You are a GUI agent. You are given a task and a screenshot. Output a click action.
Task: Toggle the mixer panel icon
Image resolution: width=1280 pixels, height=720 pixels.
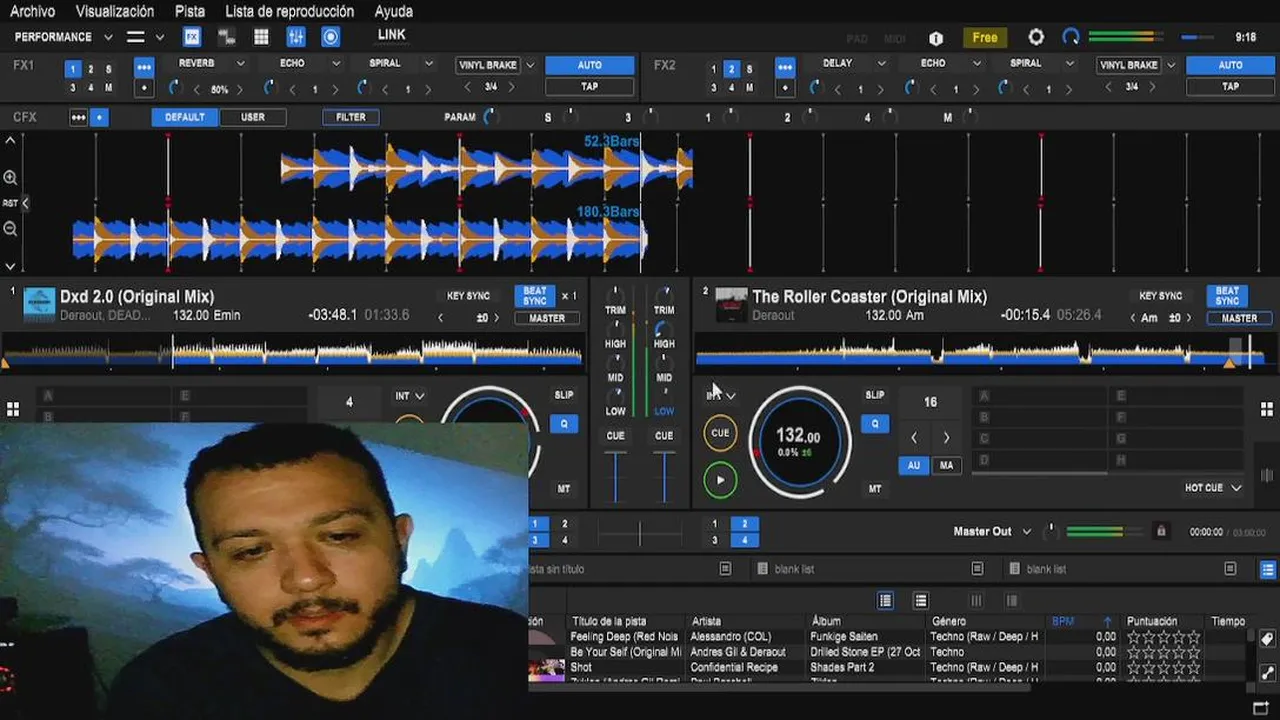(296, 37)
